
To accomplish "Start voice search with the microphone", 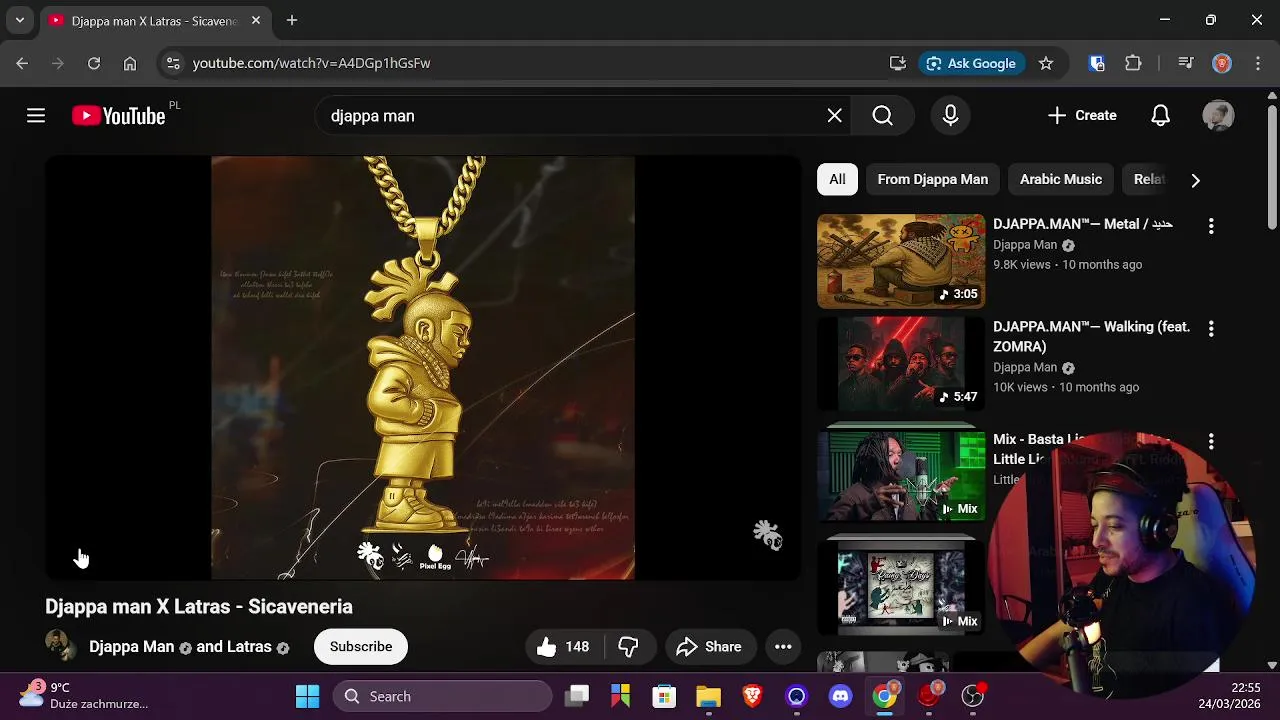I will click(950, 116).
